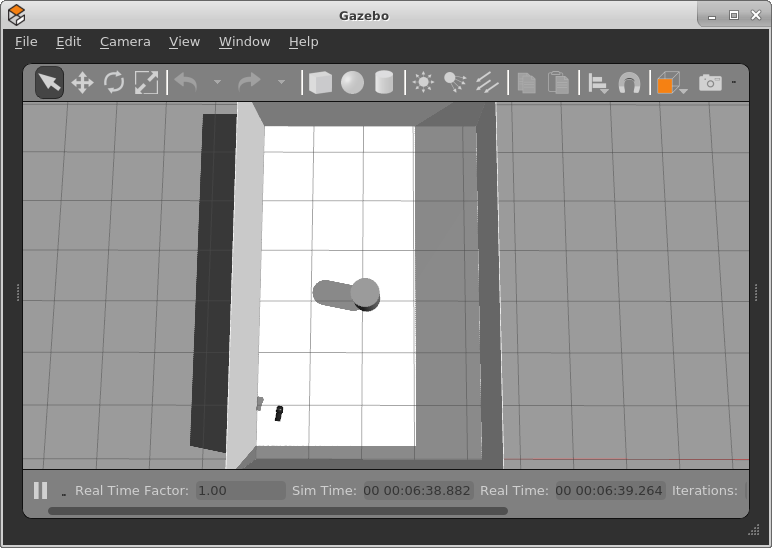
Task: Open the Align tool
Action: point(598,83)
